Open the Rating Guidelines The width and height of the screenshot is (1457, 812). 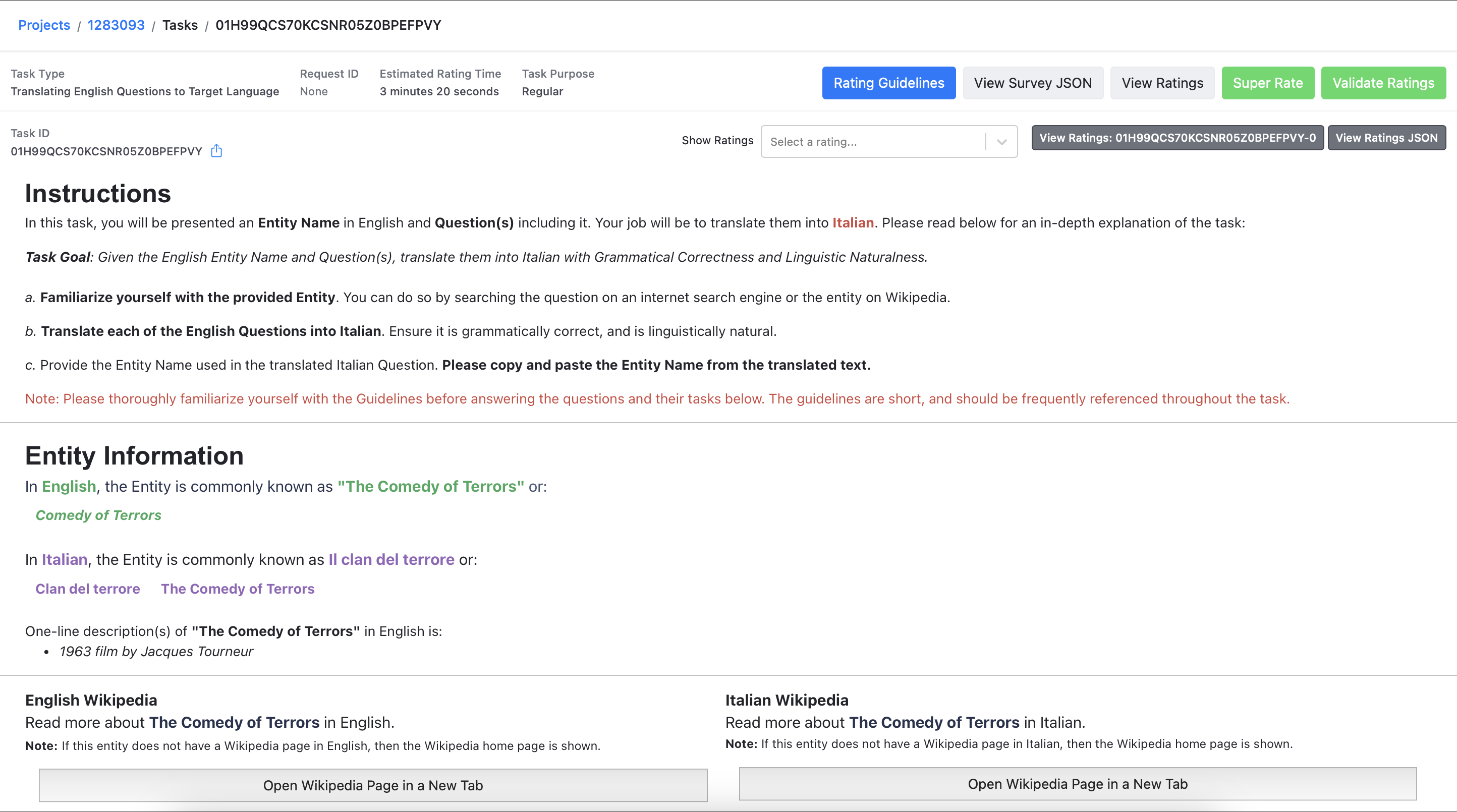(888, 83)
